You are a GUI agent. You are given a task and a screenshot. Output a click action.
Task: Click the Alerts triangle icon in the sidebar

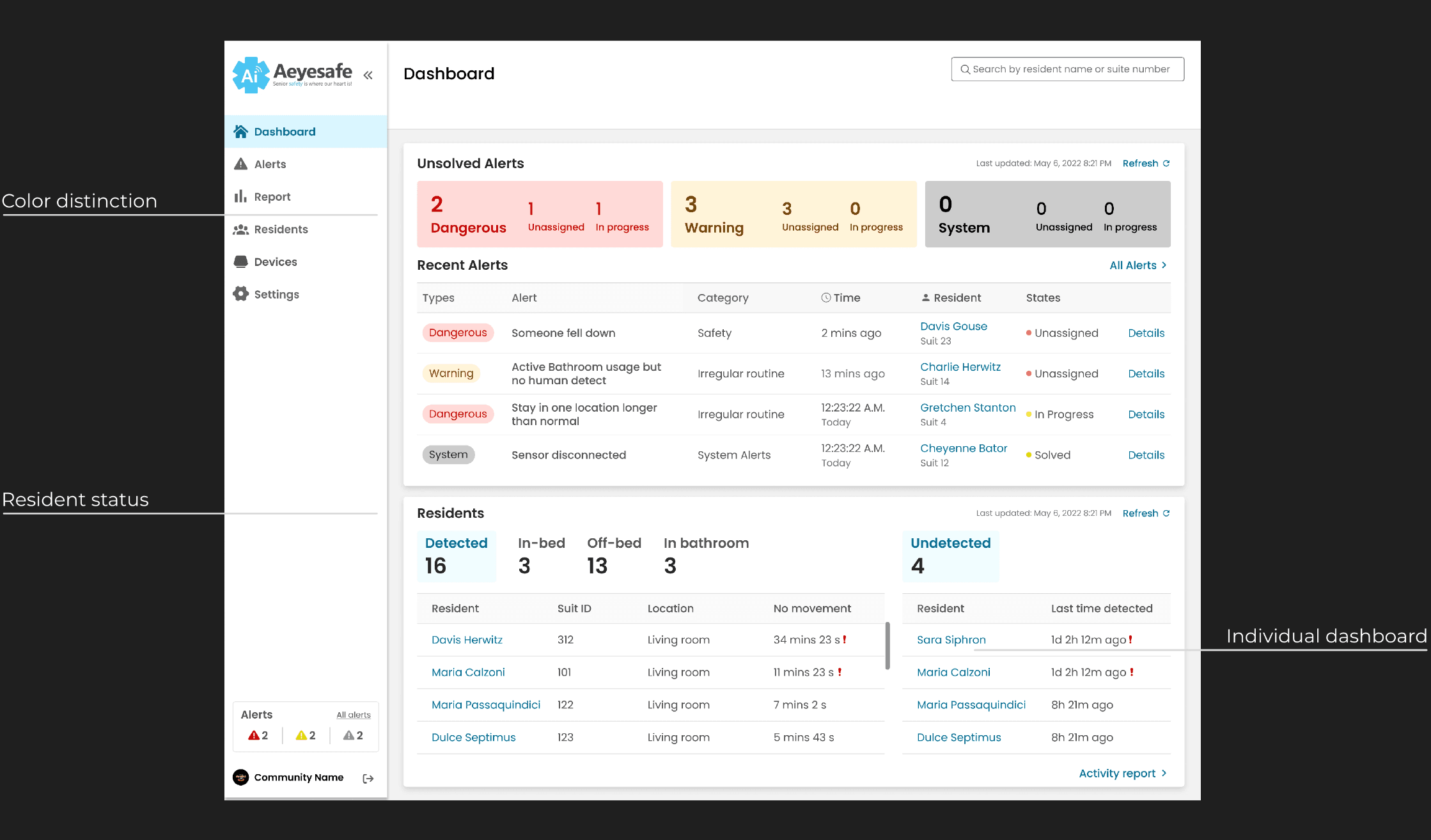(x=240, y=164)
